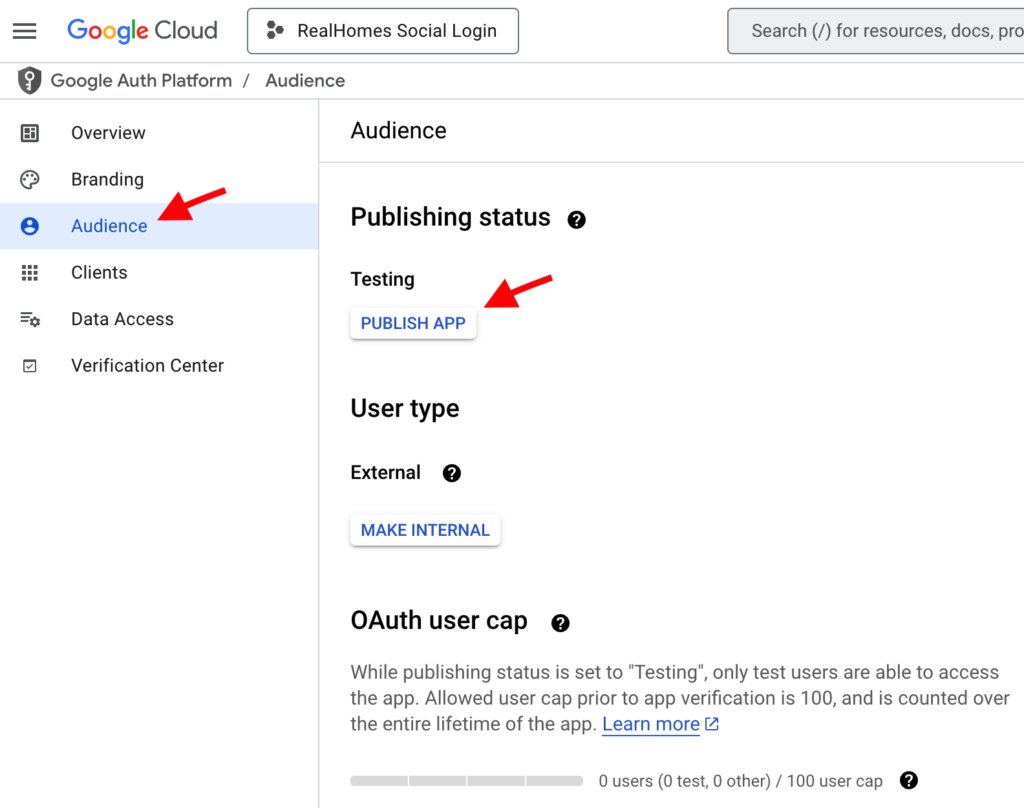The width and height of the screenshot is (1024, 808).
Task: Open the Branding sidebar item
Action: pyautogui.click(x=159, y=180)
